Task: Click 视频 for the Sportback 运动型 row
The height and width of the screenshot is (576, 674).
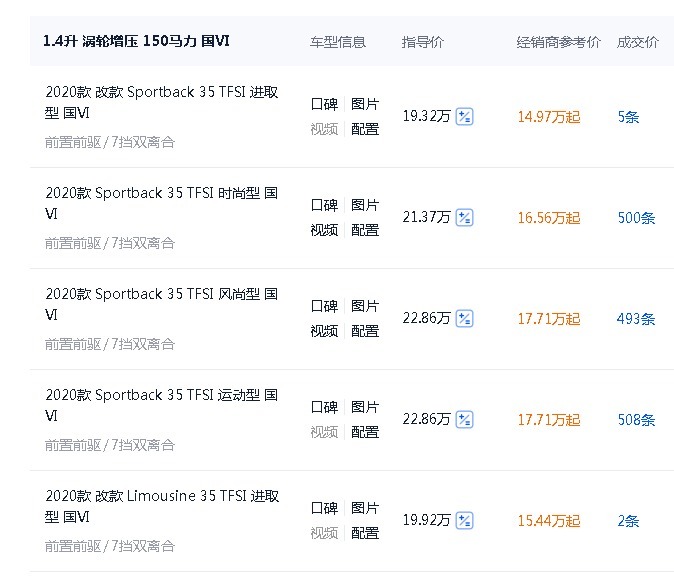Action: click(324, 432)
